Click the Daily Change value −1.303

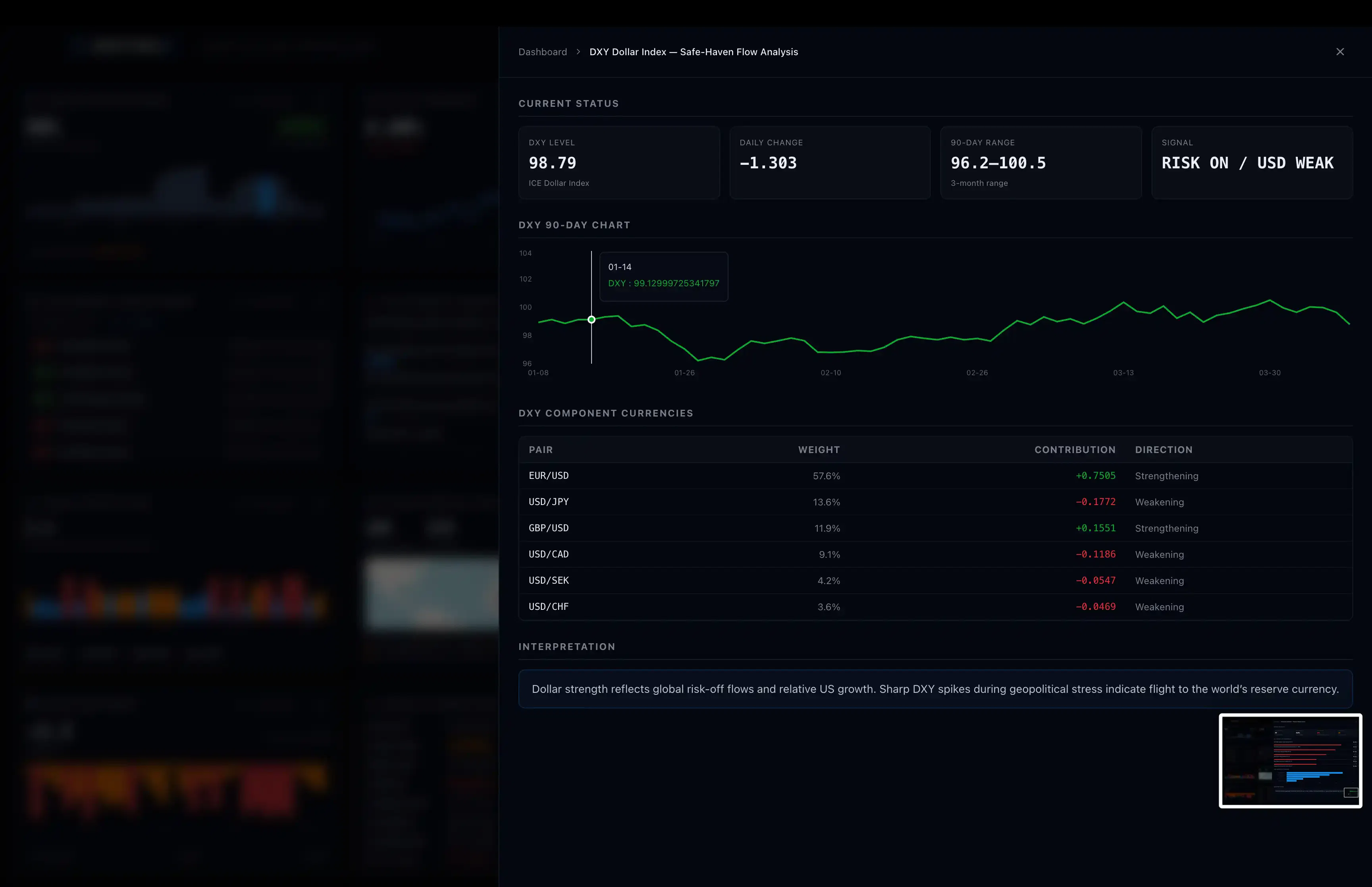768,163
